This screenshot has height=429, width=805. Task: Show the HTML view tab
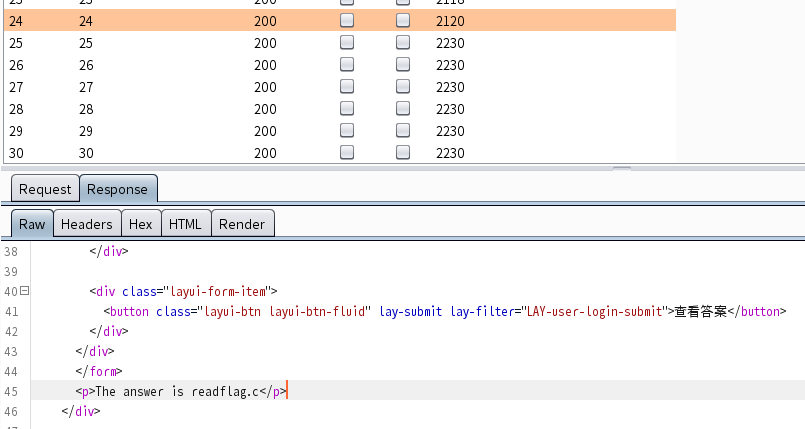click(x=185, y=224)
